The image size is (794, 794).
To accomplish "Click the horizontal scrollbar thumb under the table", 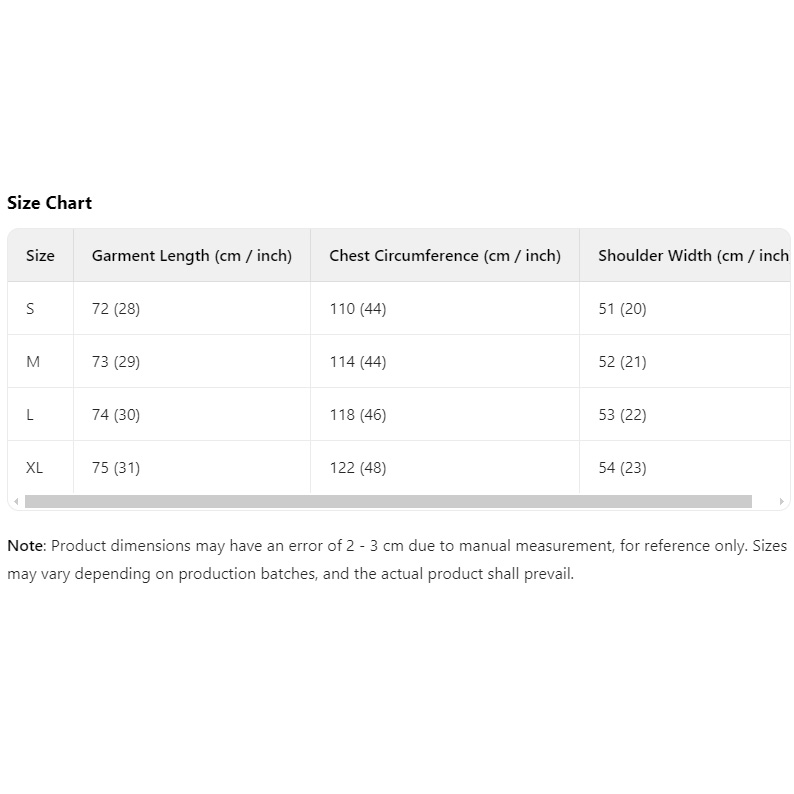I will click(x=388, y=502).
